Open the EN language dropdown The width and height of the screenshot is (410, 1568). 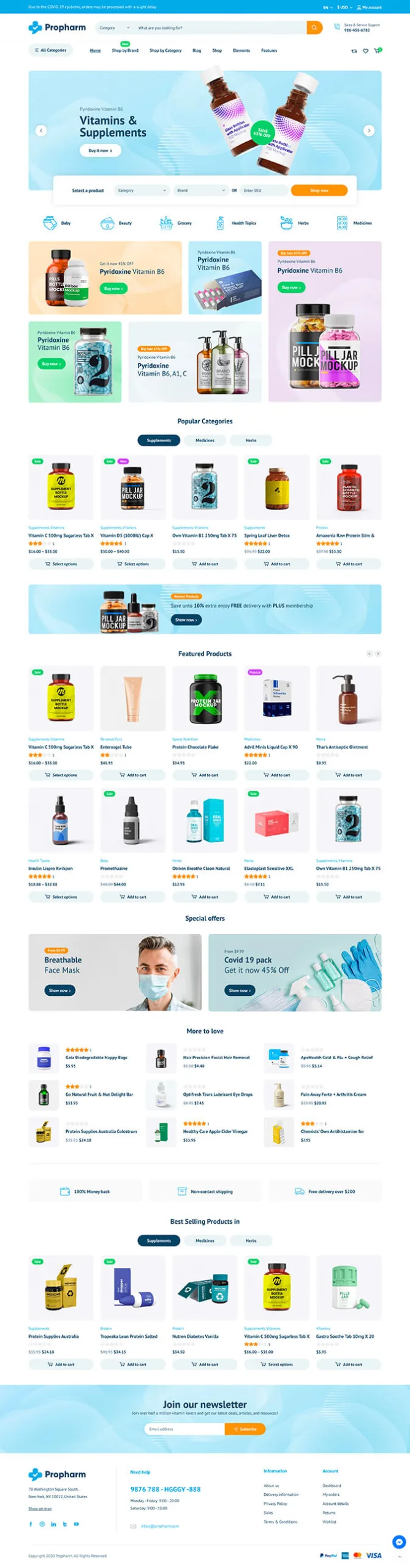click(x=328, y=7)
